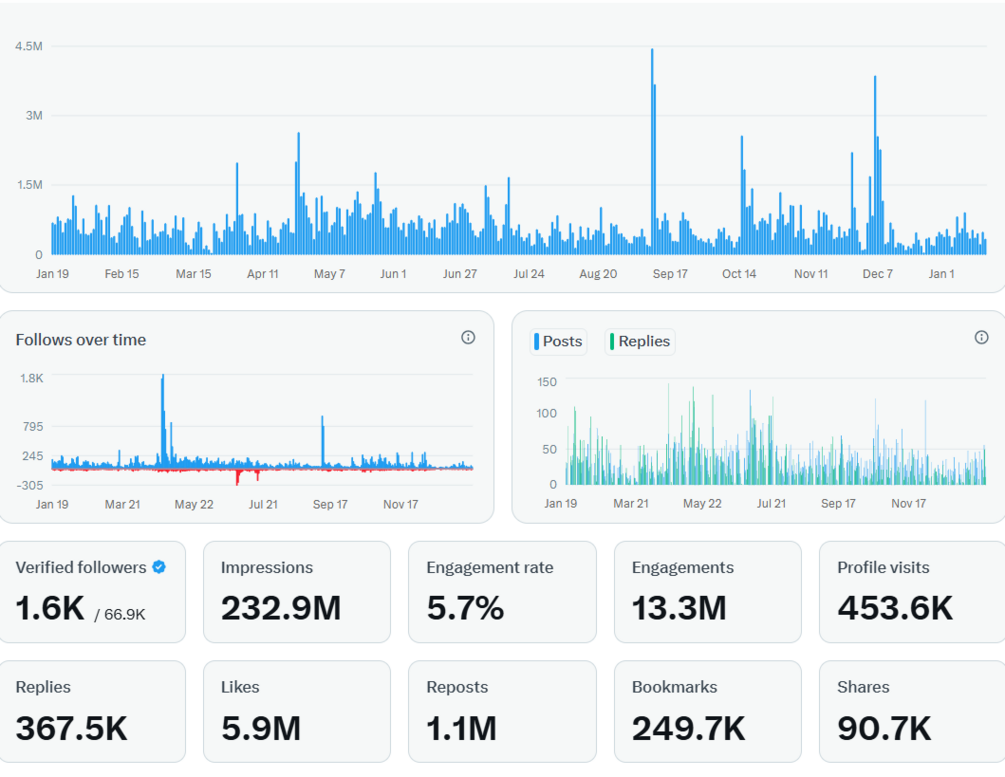Toggle the Posts series in the chart legend
1005x777 pixels.
558,341
